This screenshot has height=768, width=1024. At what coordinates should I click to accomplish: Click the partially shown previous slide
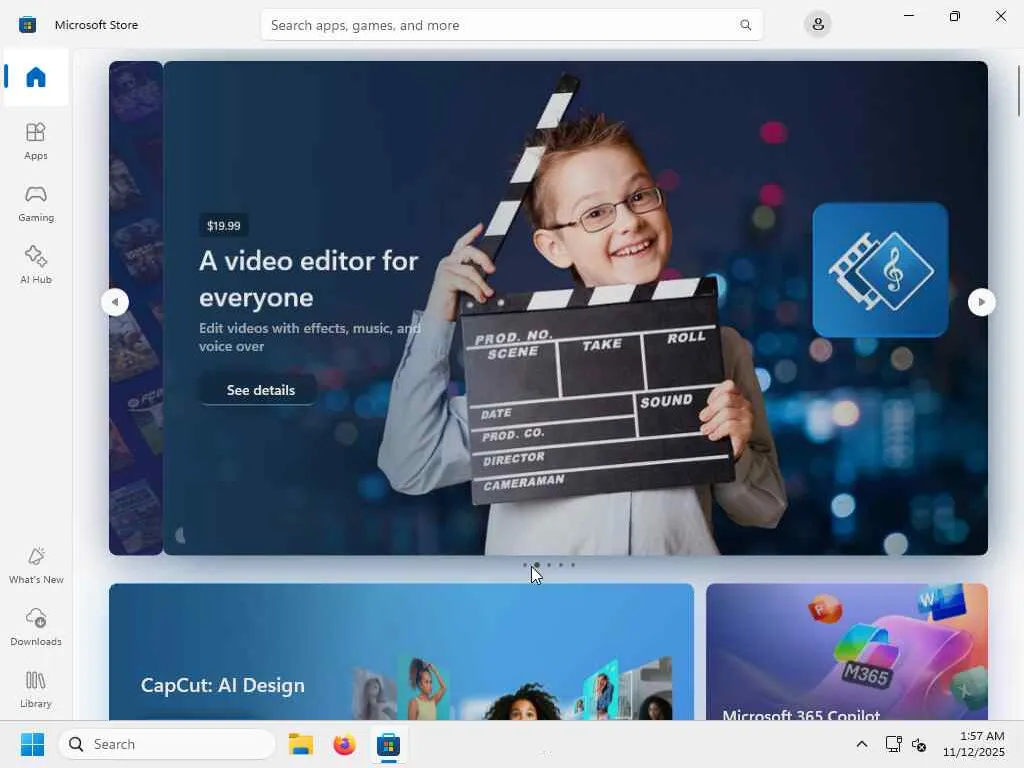pos(136,308)
